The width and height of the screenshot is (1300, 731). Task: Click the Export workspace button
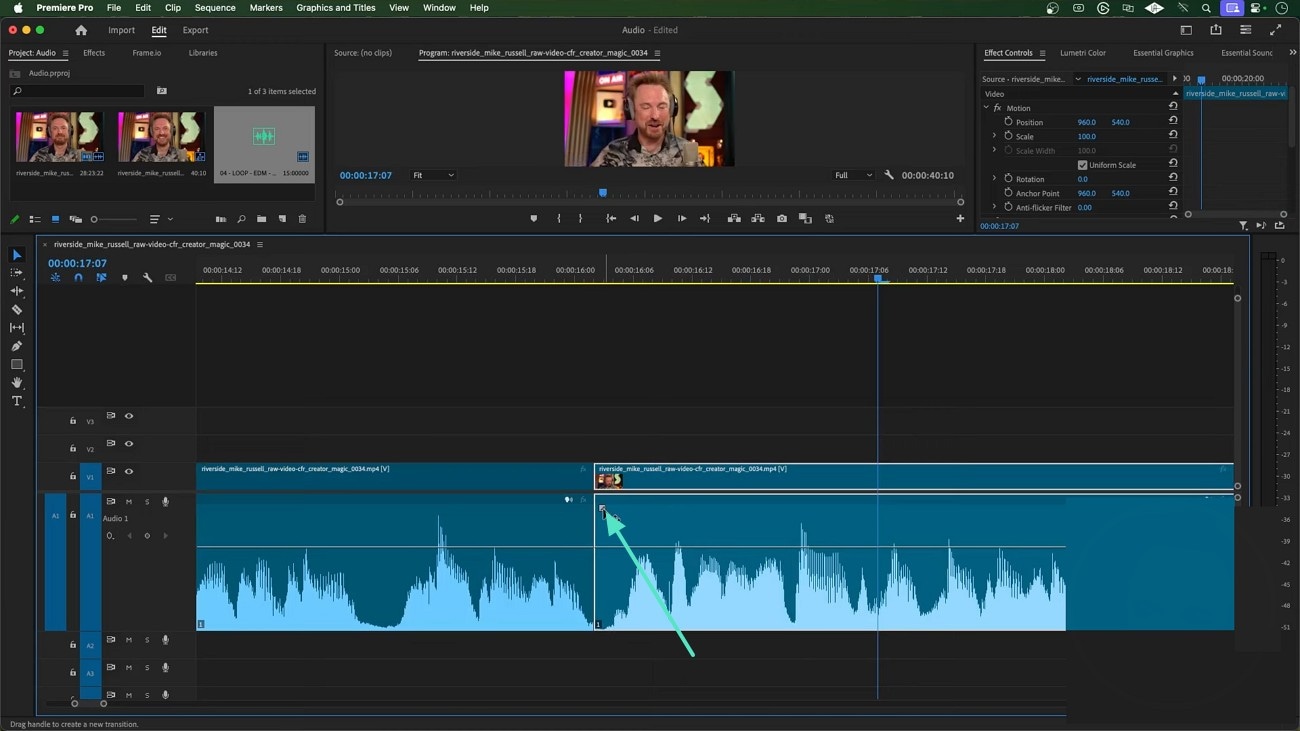pyautogui.click(x=195, y=30)
